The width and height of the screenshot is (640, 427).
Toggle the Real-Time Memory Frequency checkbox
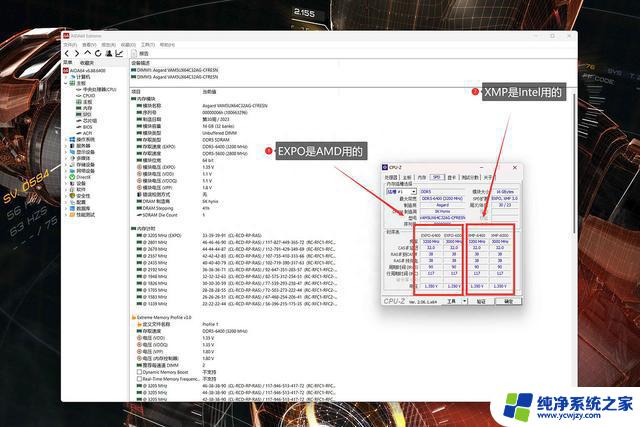point(139,379)
